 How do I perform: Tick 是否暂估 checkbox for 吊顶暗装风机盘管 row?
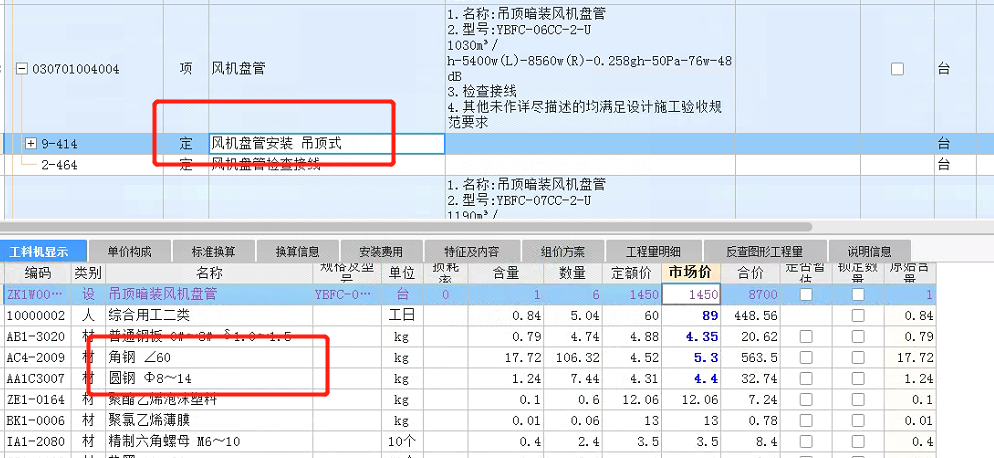point(806,294)
